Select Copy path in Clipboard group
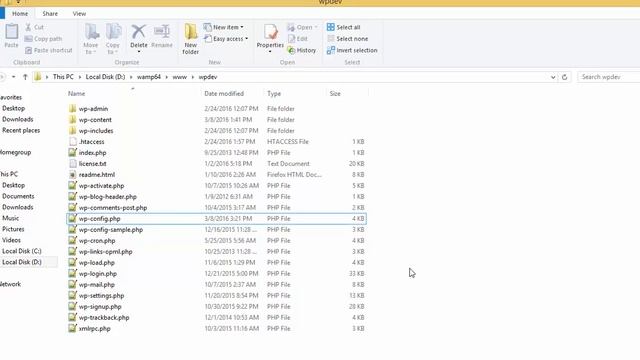 (43, 39)
